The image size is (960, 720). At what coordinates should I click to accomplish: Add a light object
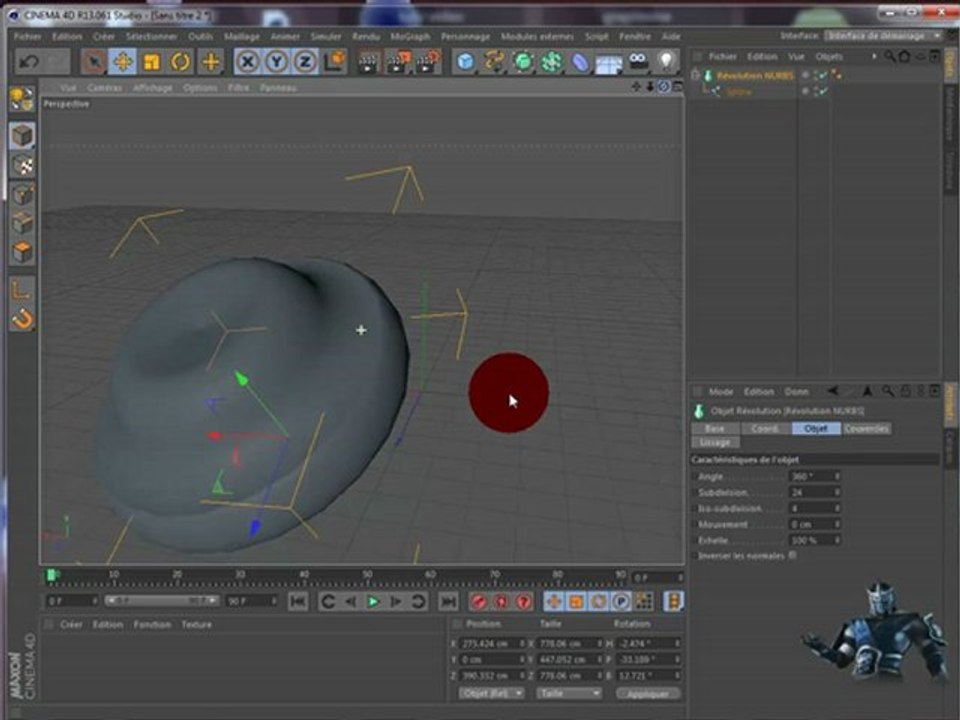pyautogui.click(x=667, y=62)
